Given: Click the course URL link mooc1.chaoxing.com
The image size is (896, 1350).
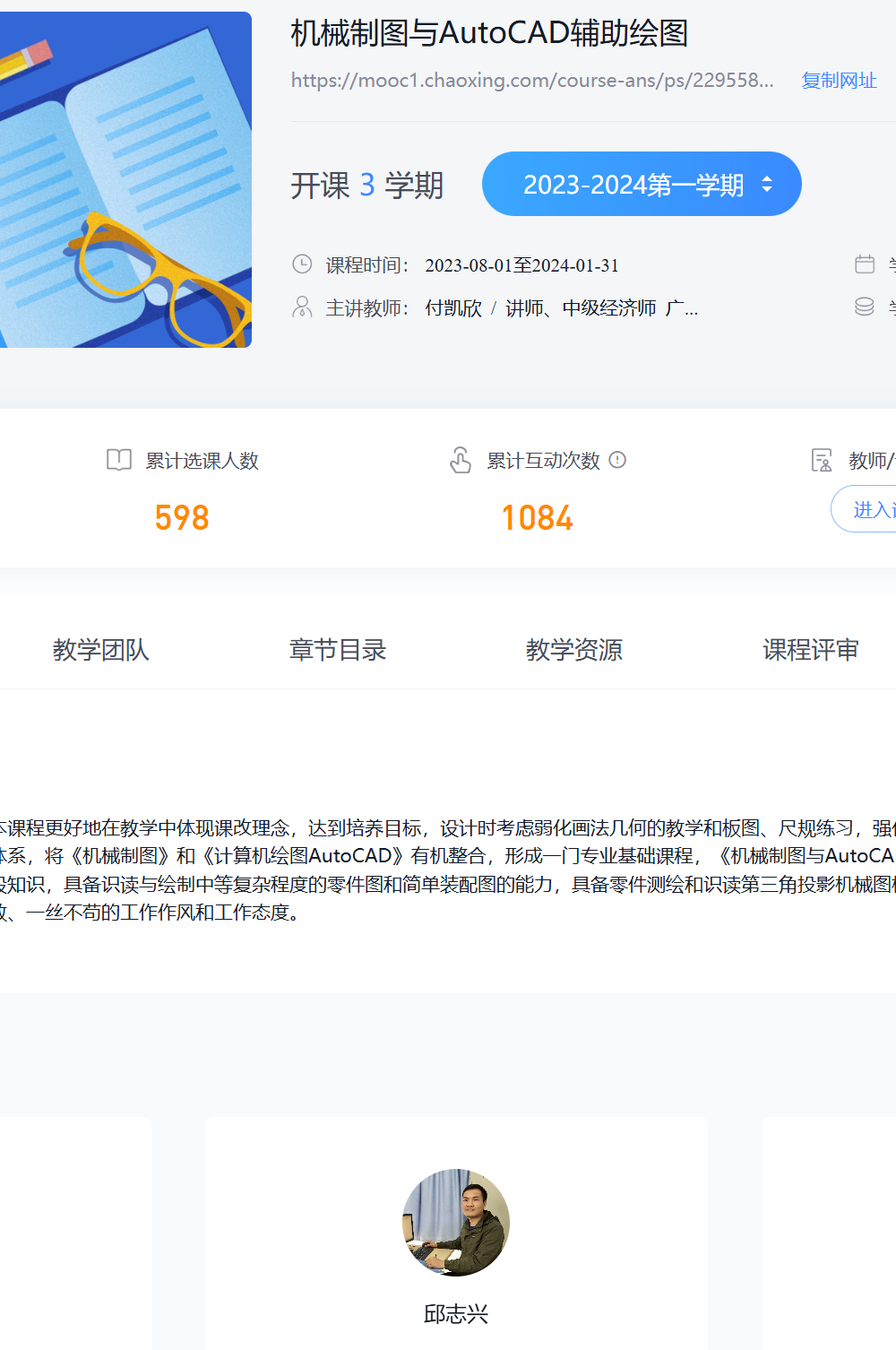Looking at the screenshot, I should click(x=532, y=80).
